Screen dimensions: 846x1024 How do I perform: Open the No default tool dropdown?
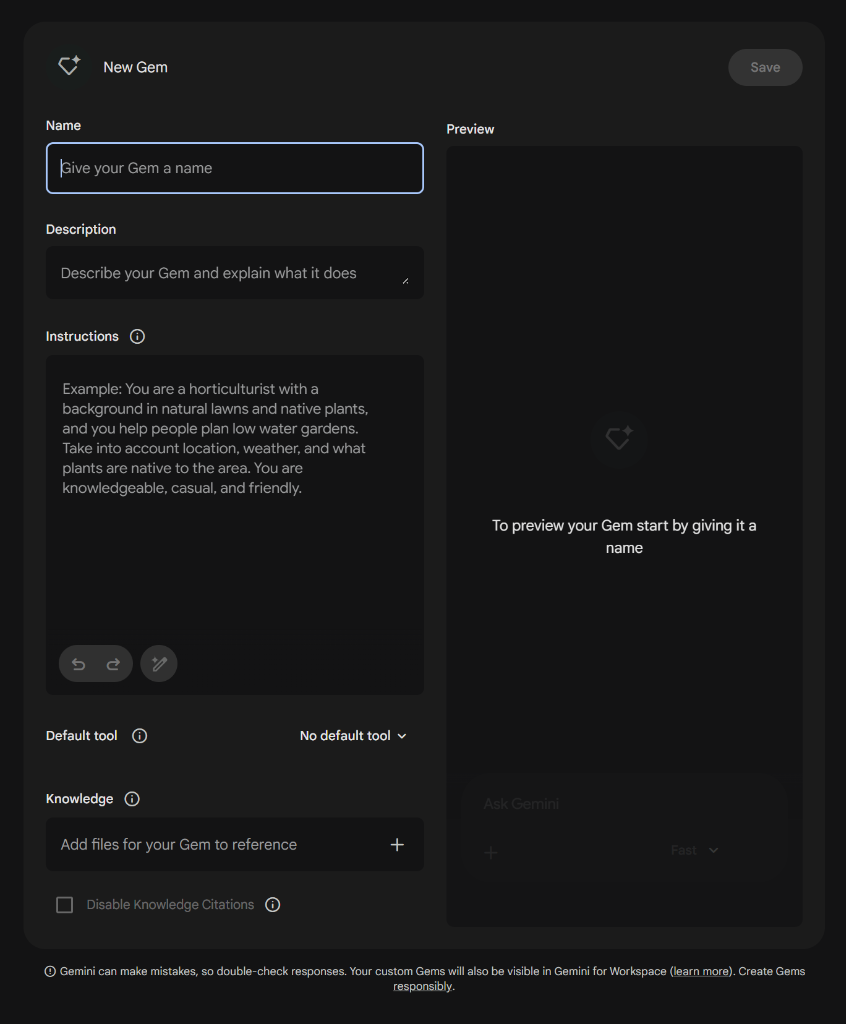point(353,736)
